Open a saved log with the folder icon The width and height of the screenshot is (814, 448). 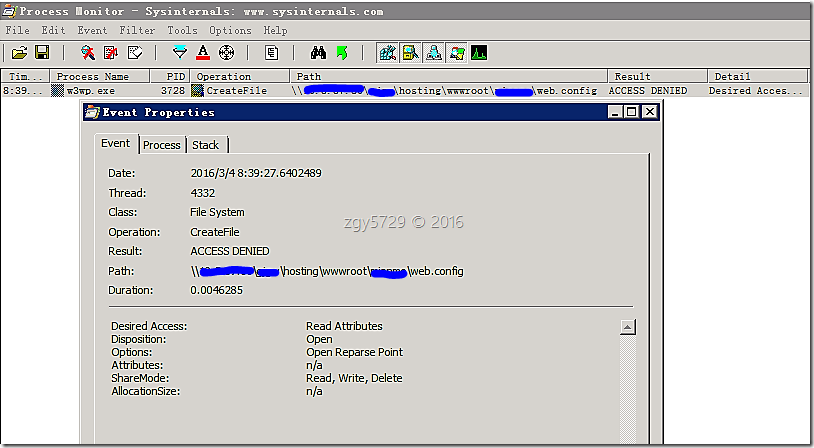pos(19,52)
